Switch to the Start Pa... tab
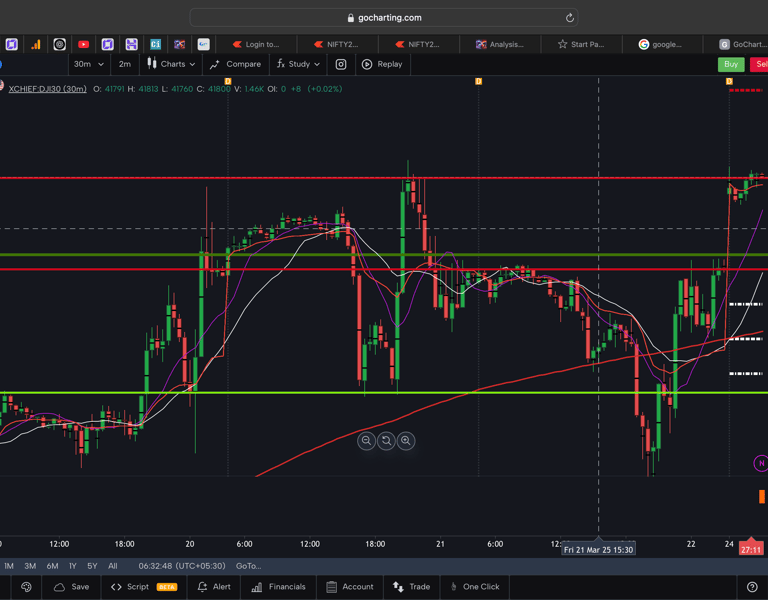768x600 pixels. [581, 44]
